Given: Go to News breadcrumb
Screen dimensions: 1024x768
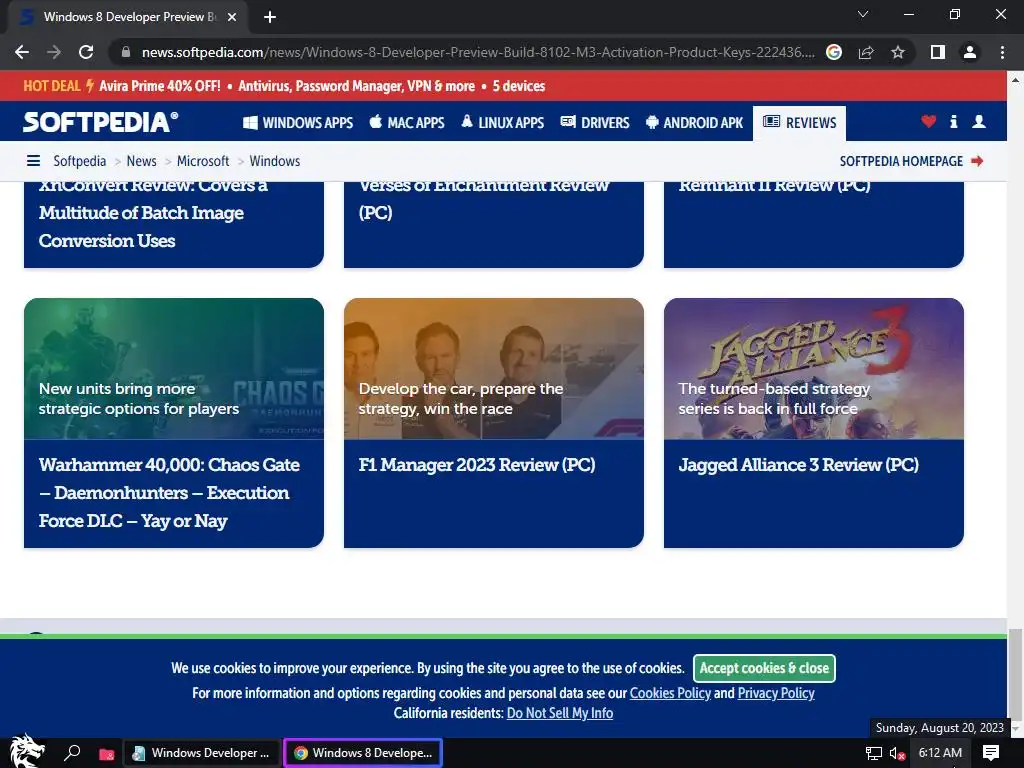Looking at the screenshot, I should [142, 161].
